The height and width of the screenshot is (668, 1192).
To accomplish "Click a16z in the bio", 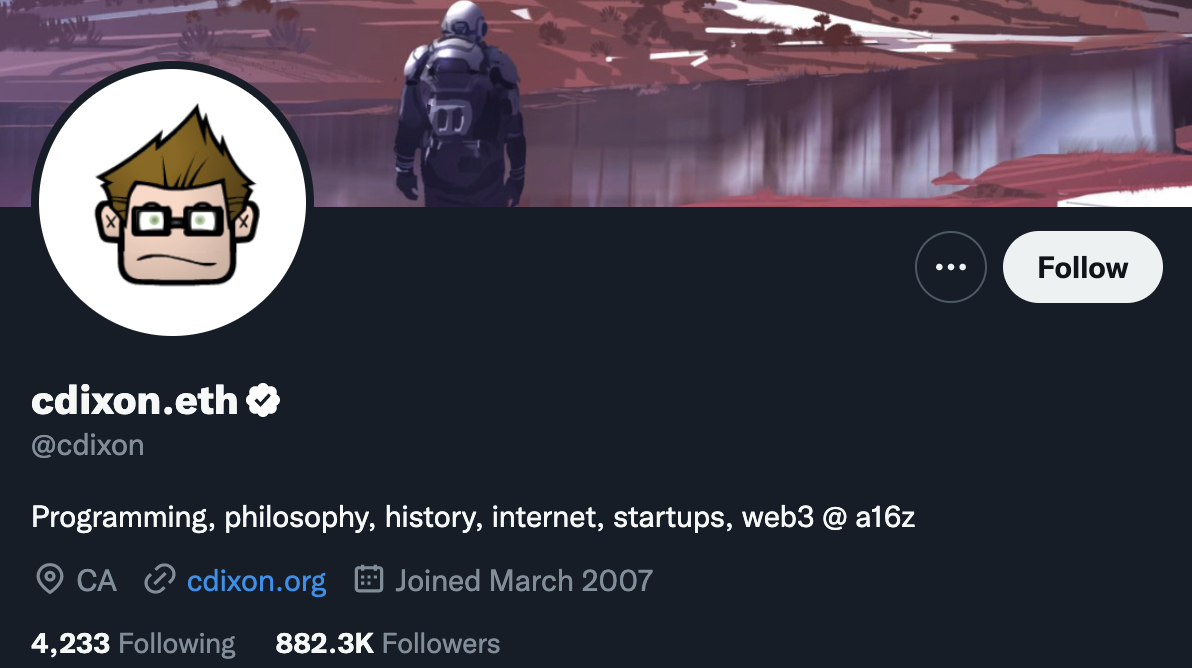I will pyautogui.click(x=885, y=517).
